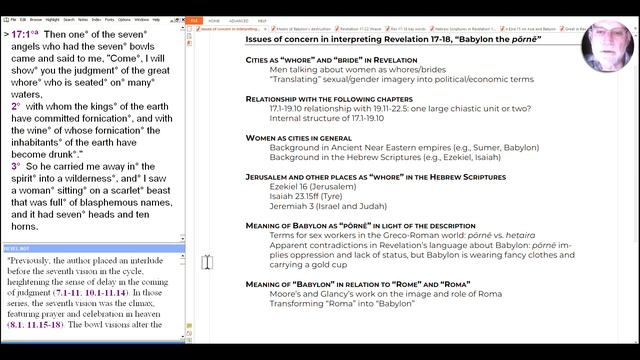Click the second icon in PDF sidebar strip

189,36
